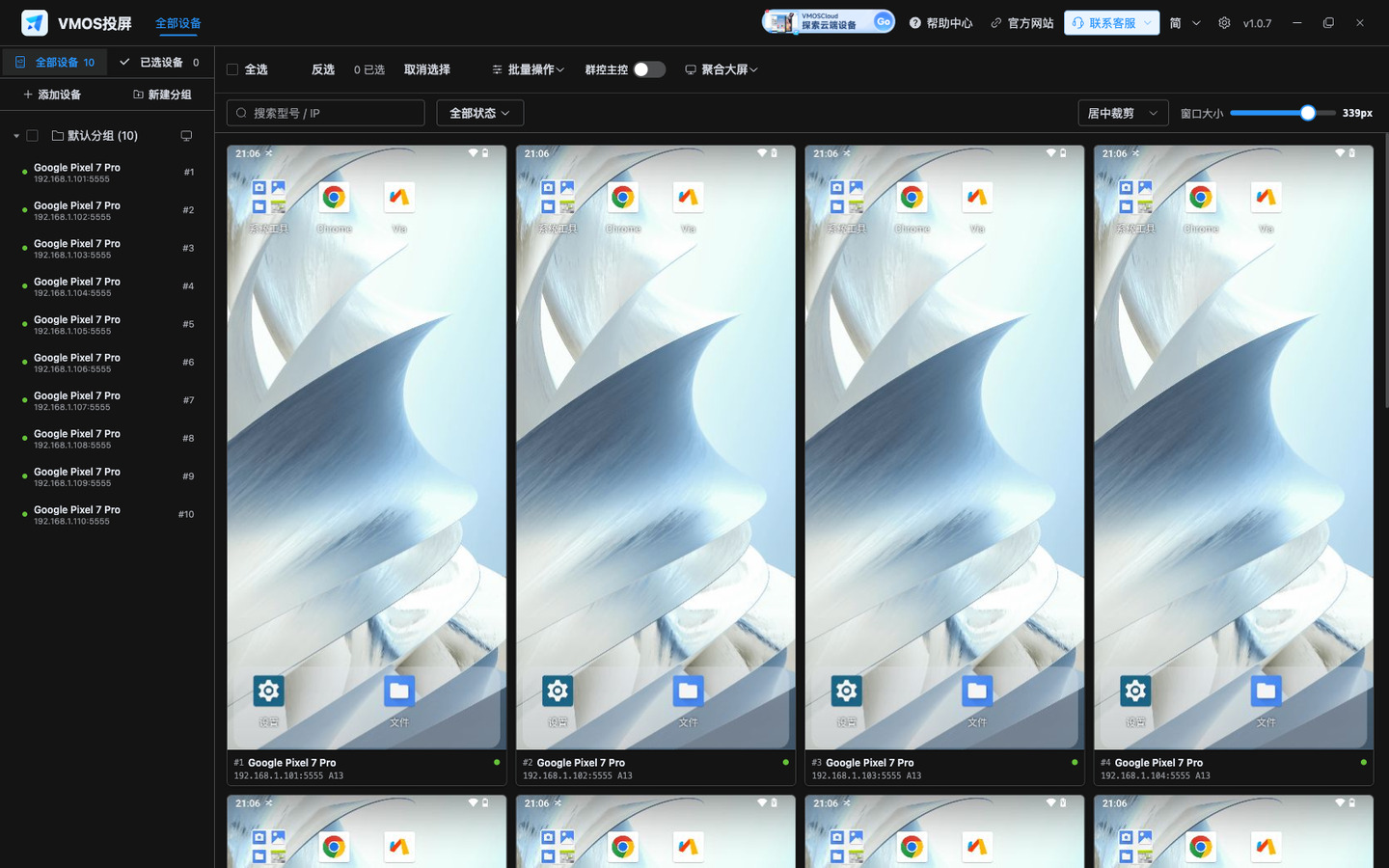The height and width of the screenshot is (868, 1389).
Task: Open Chrome on device #3 screen
Action: [x=912, y=198]
